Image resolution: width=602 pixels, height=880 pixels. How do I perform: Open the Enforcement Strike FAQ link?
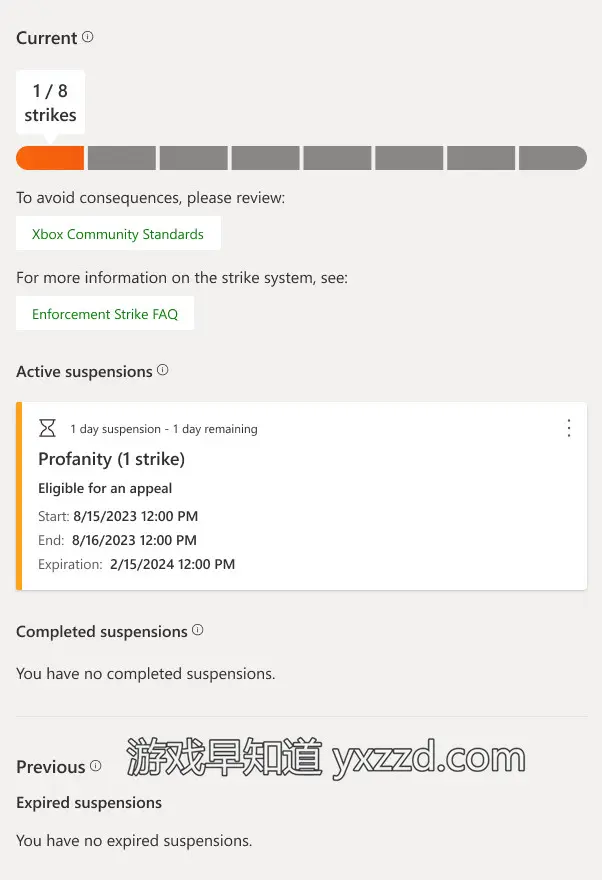click(105, 314)
